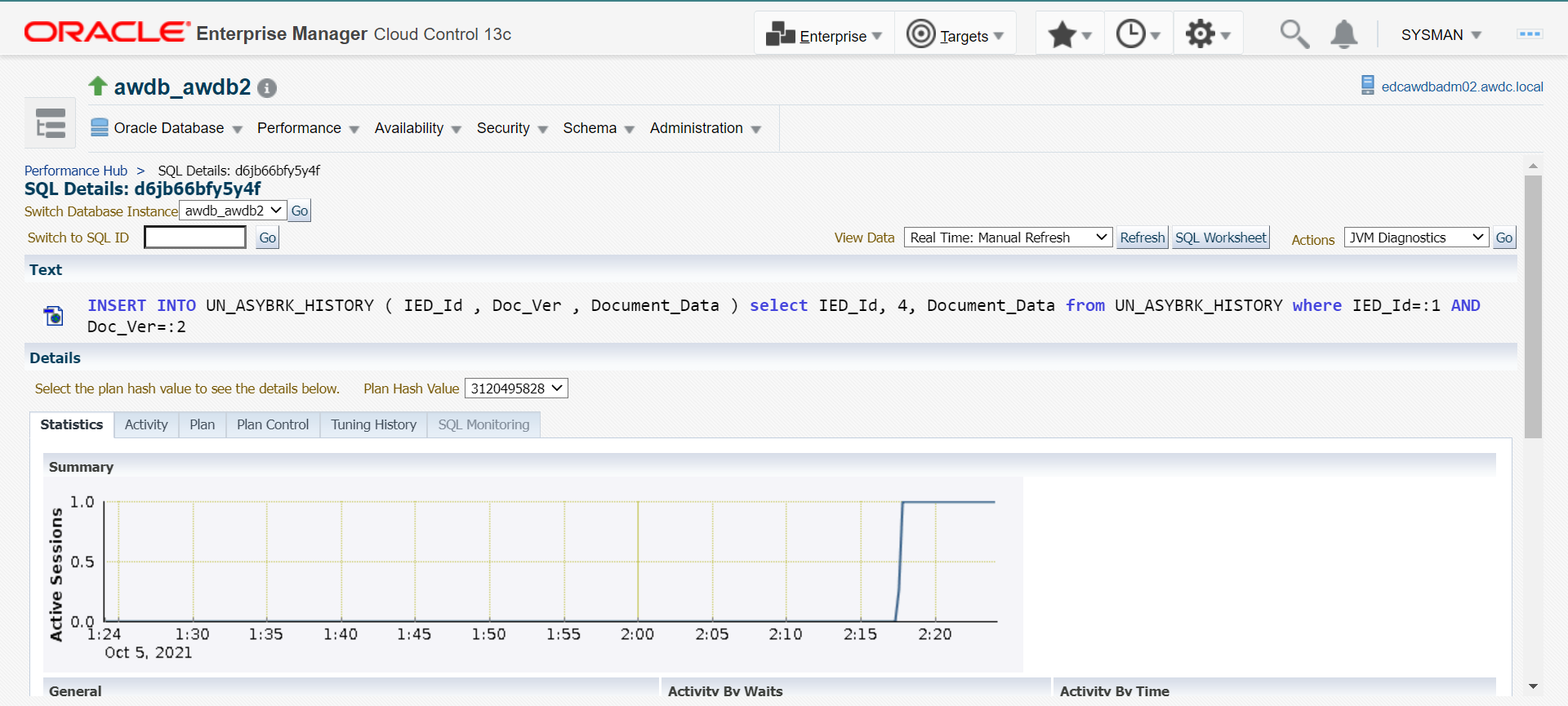Open the Favorites star menu
The width and height of the screenshot is (1568, 706).
[1070, 34]
